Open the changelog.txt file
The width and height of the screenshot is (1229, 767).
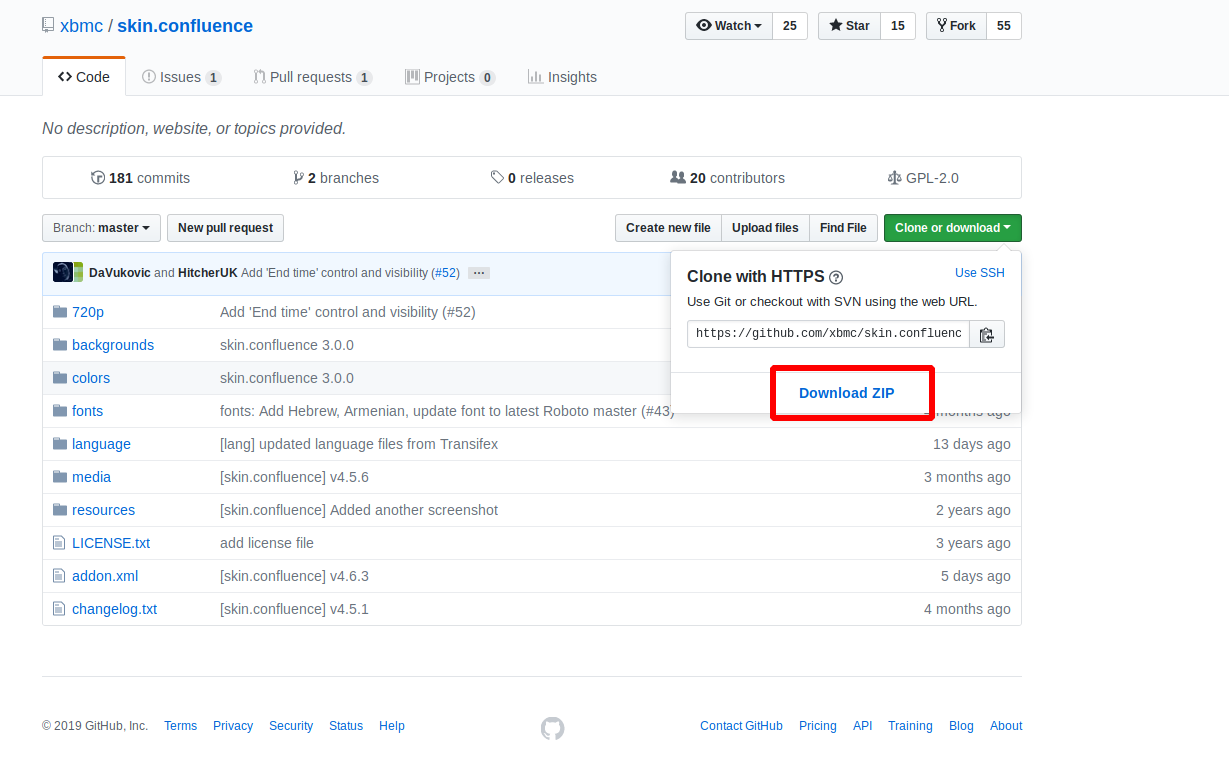pyautogui.click(x=114, y=609)
